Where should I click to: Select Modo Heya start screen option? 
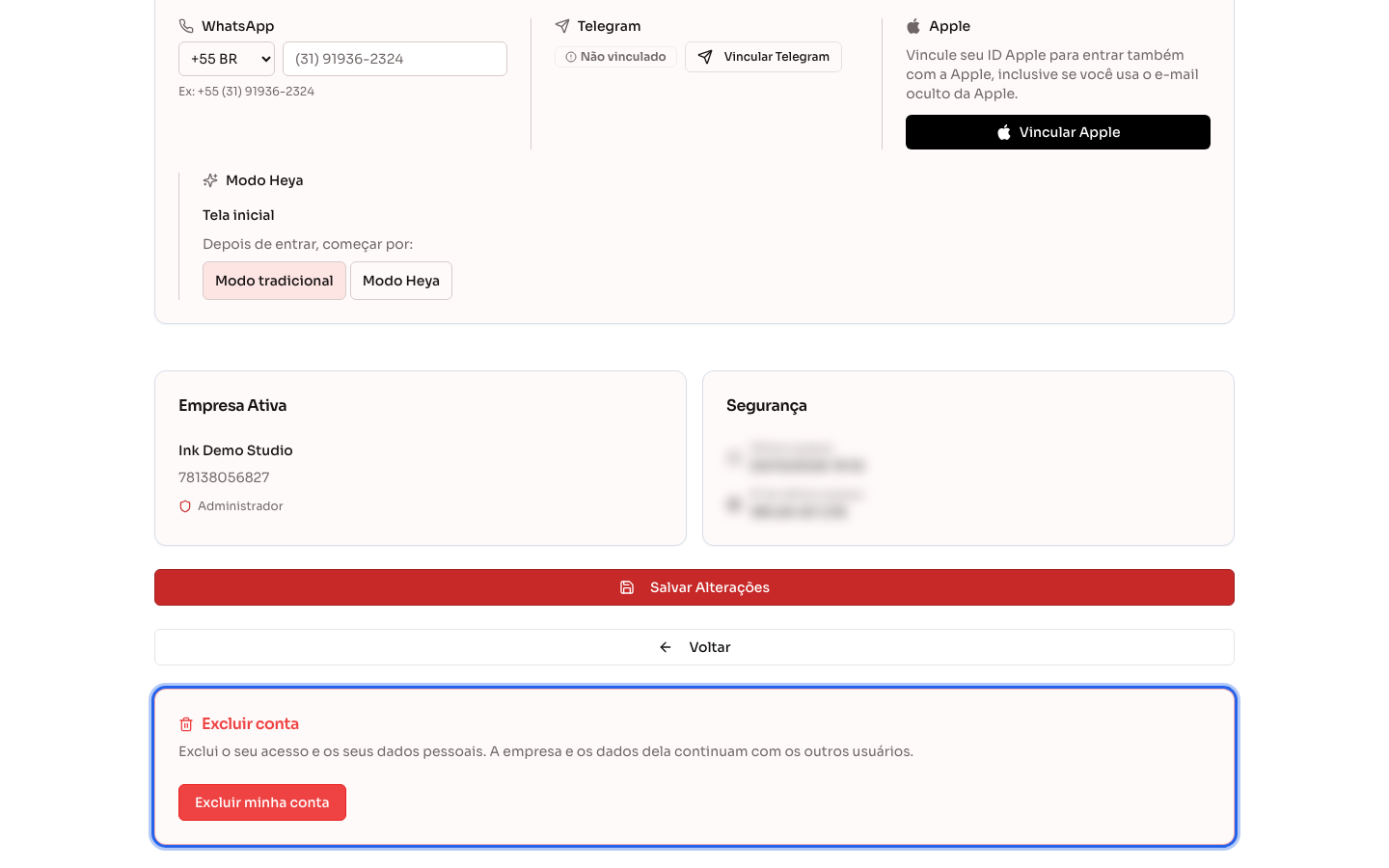401,281
